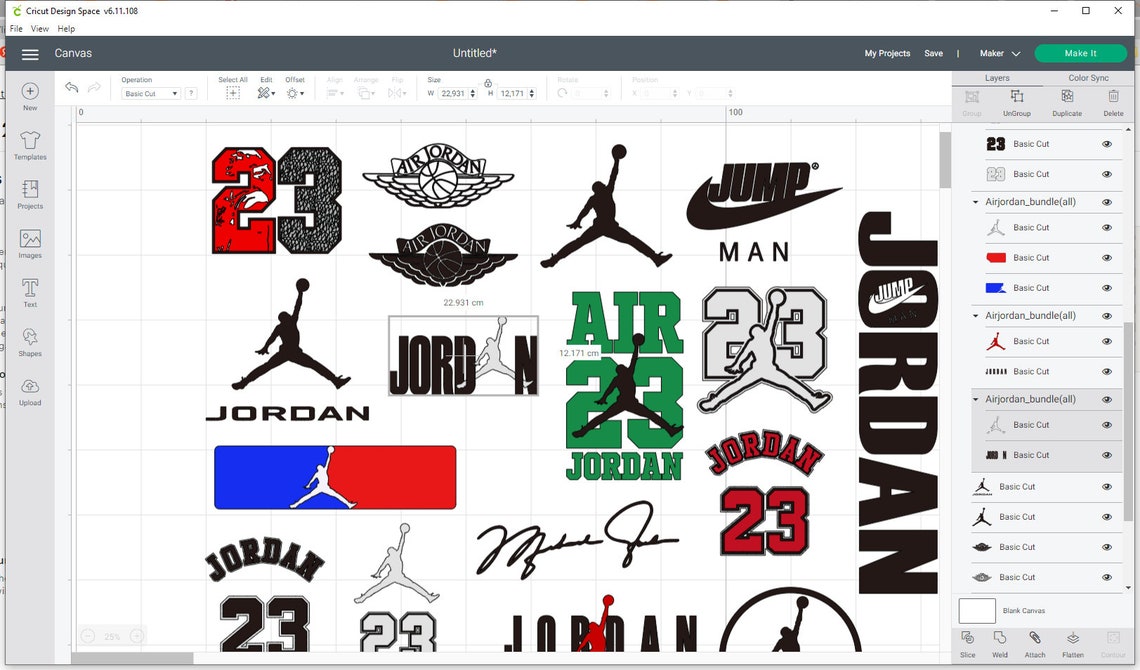Zoom in on the canvas
Screen dimensions: 1140x670
pos(136,636)
